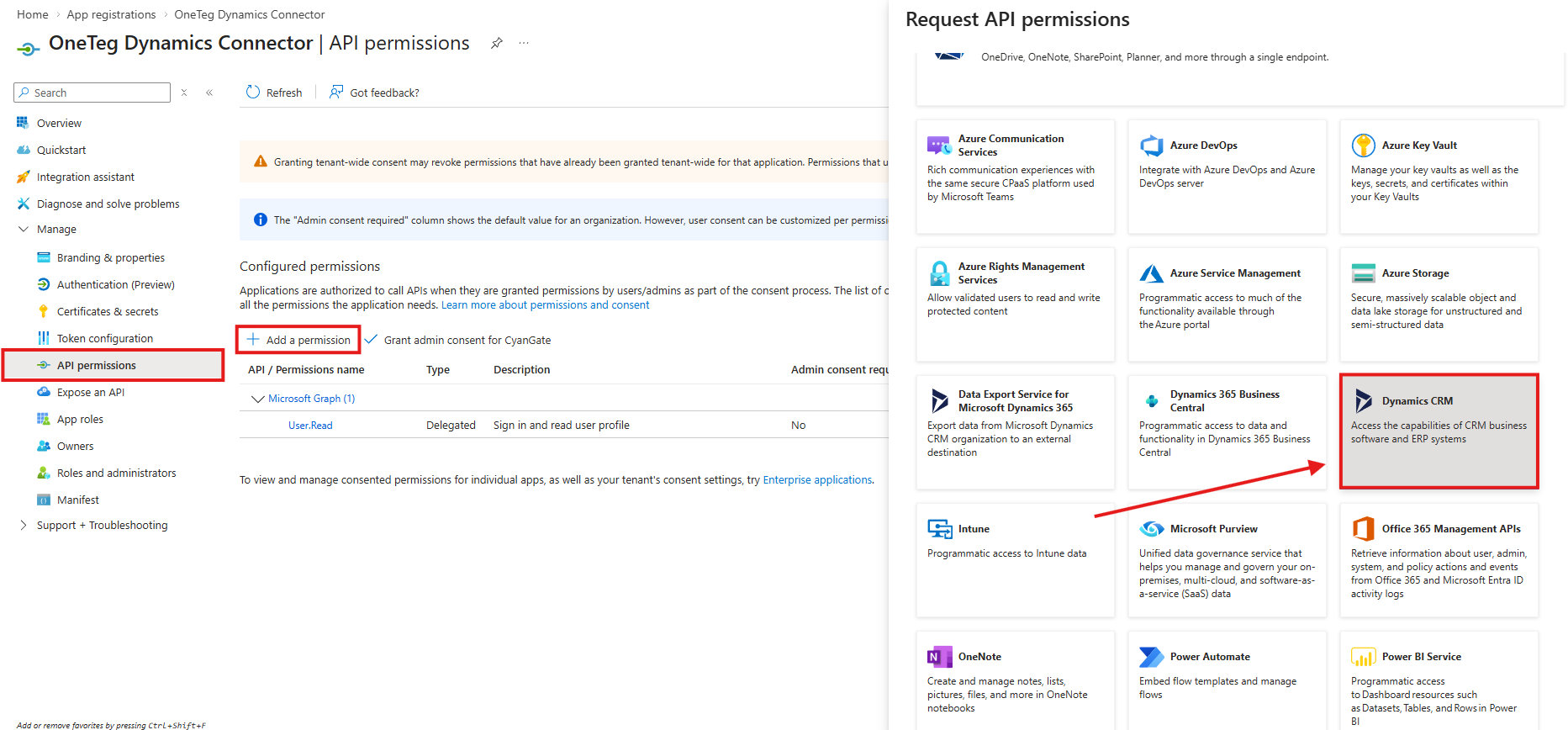The width and height of the screenshot is (1568, 730).
Task: Click the Intune devices icon
Action: coord(939,529)
